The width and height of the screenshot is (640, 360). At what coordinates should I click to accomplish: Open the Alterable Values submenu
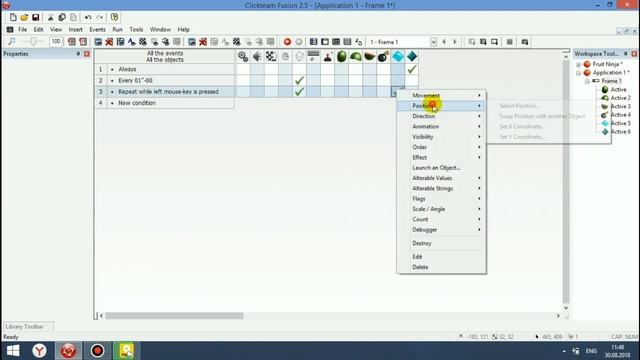(x=442, y=178)
